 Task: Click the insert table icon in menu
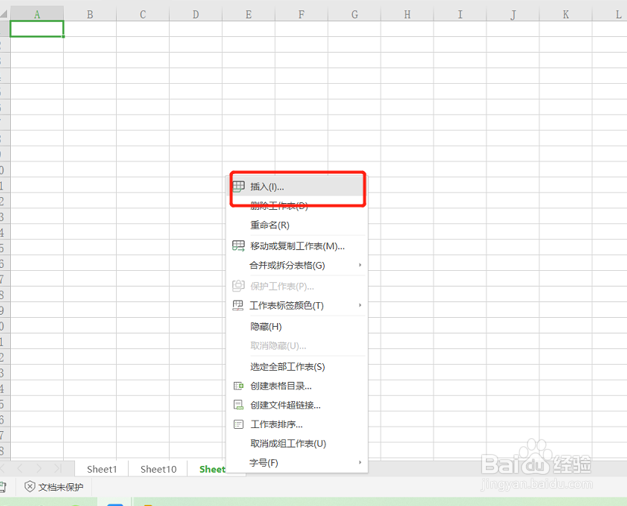click(239, 187)
